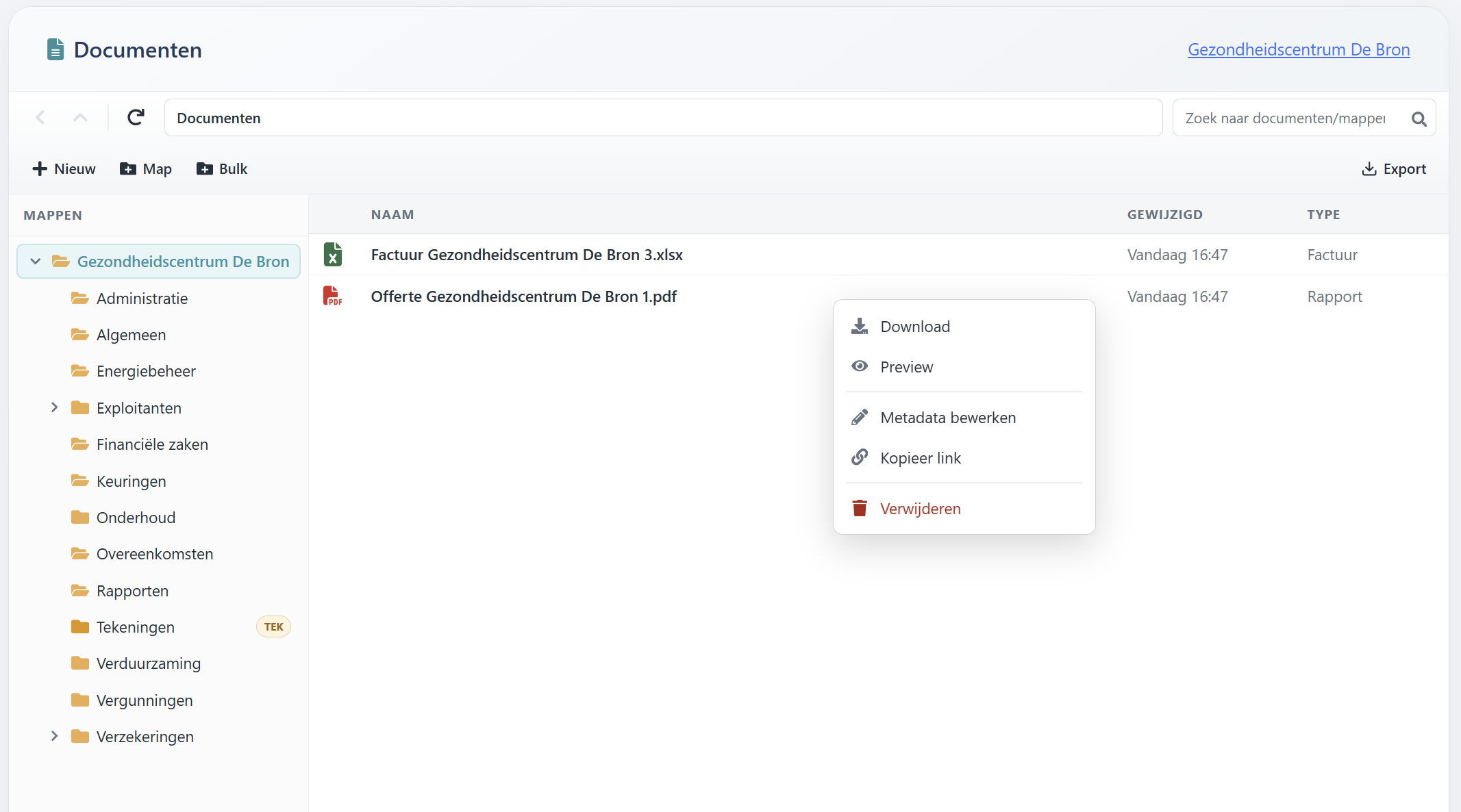Screen dimensions: 1461x812
Task: Click the Nieuw button
Action: point(64,169)
